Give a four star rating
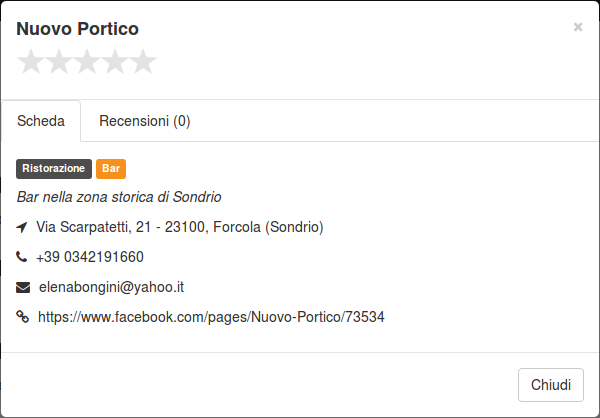This screenshot has width=600, height=418. (x=115, y=62)
